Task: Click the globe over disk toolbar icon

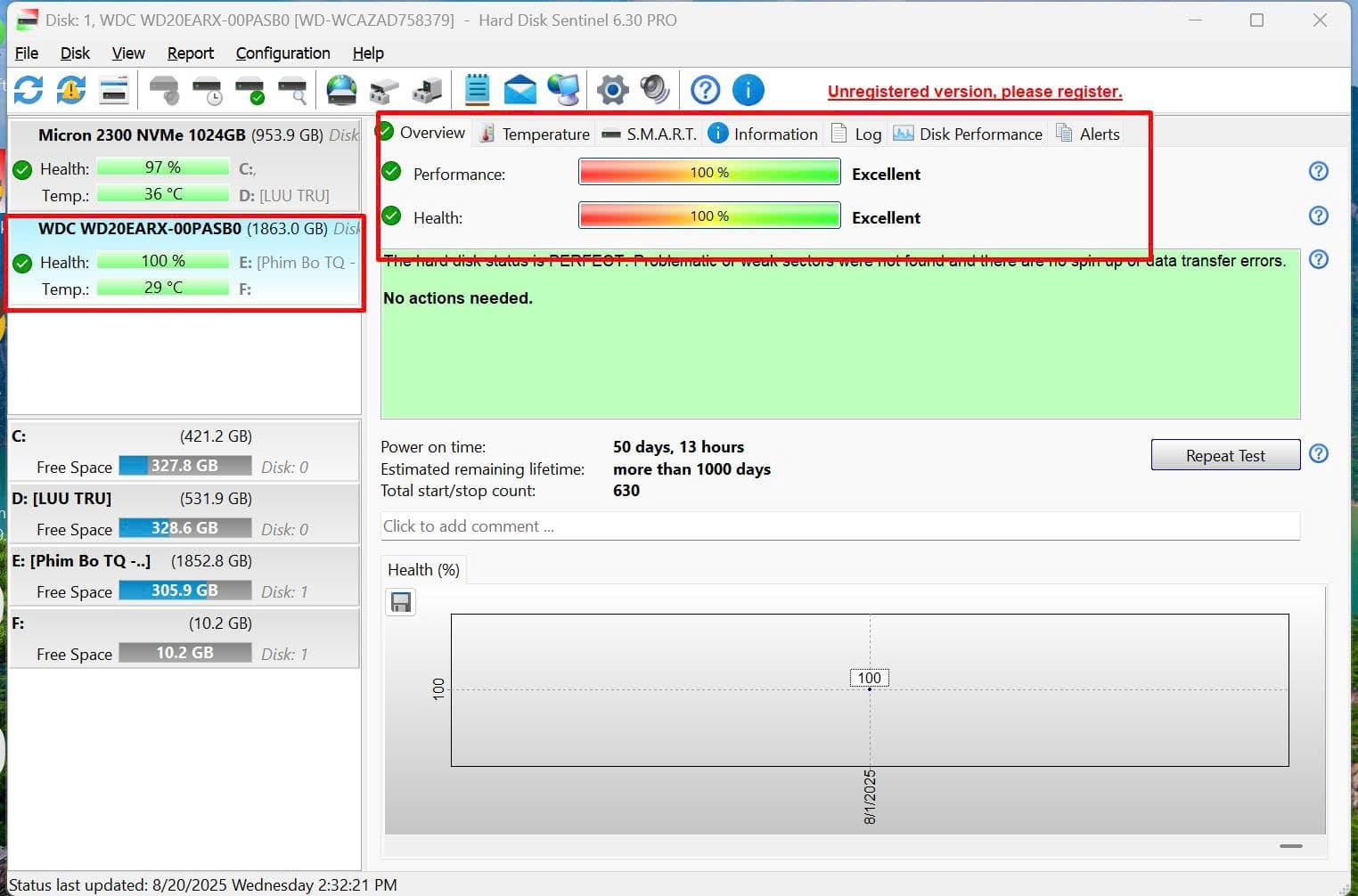Action: [341, 90]
